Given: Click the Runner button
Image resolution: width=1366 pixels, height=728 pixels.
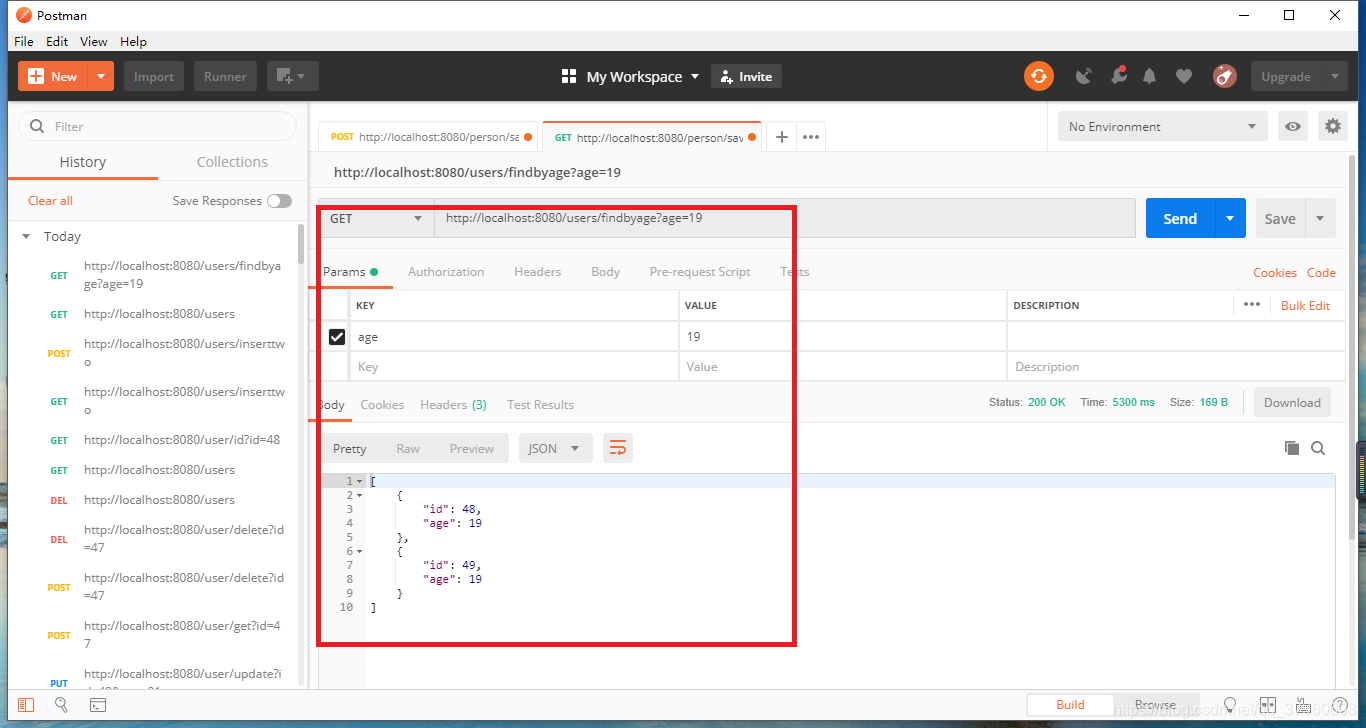Looking at the screenshot, I should [226, 76].
